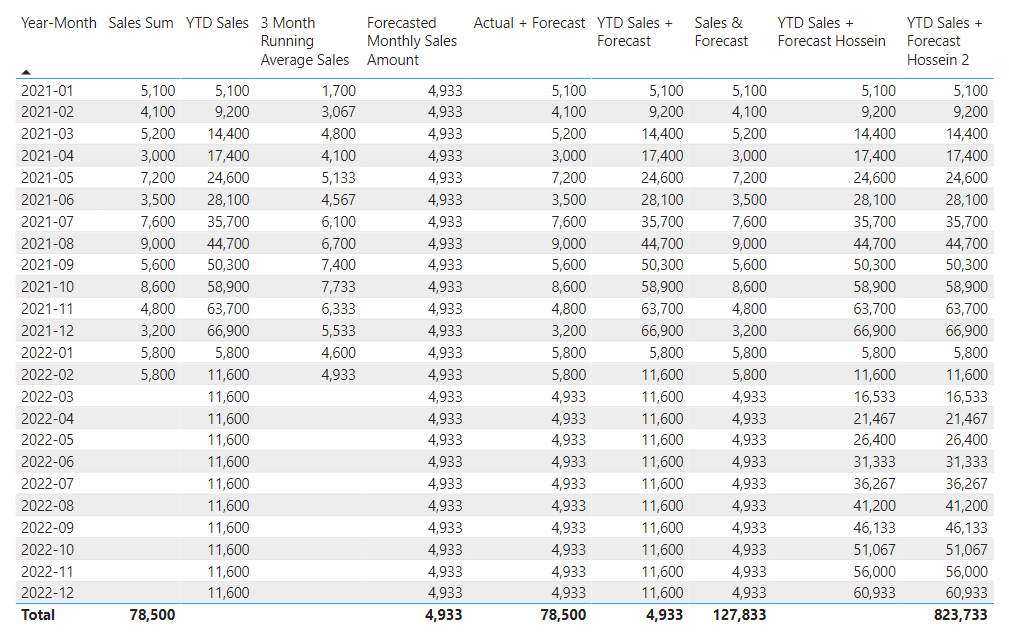Select the 2022-12 row label

point(48,592)
